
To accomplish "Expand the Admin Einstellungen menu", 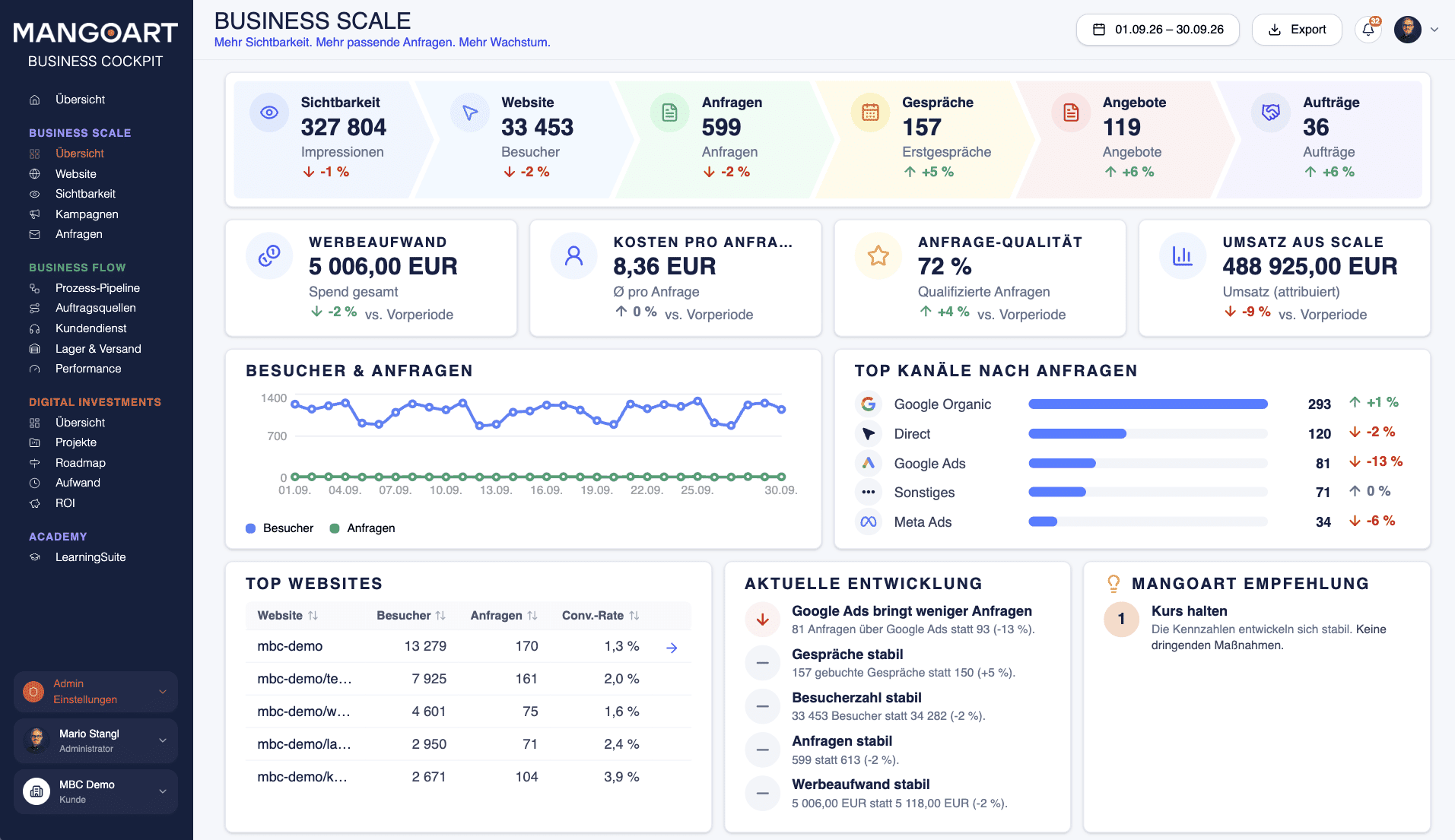I will coord(96,692).
